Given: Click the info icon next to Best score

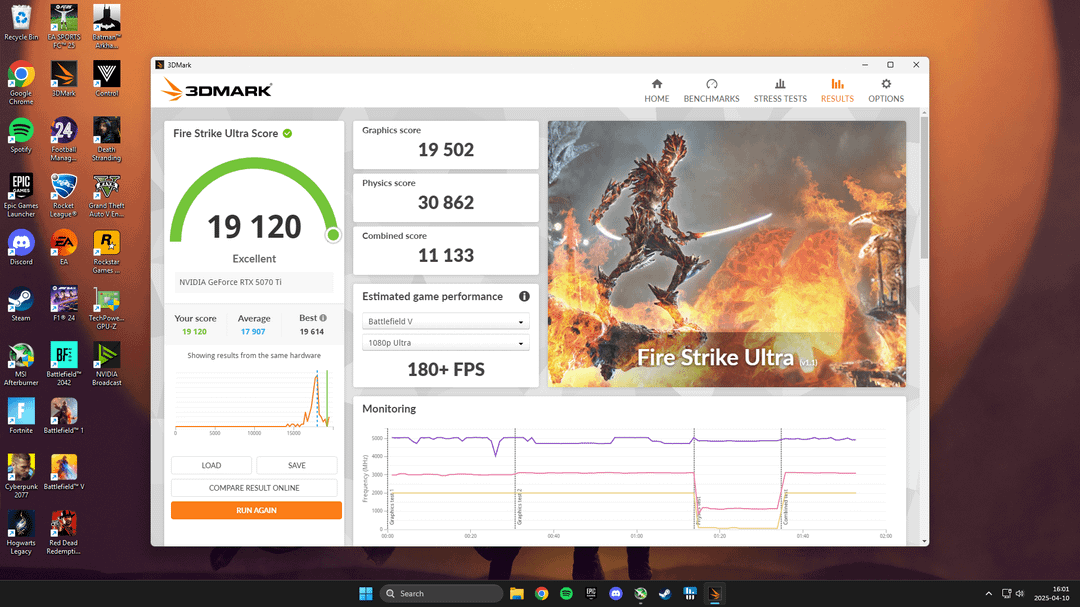Looking at the screenshot, I should [323, 318].
